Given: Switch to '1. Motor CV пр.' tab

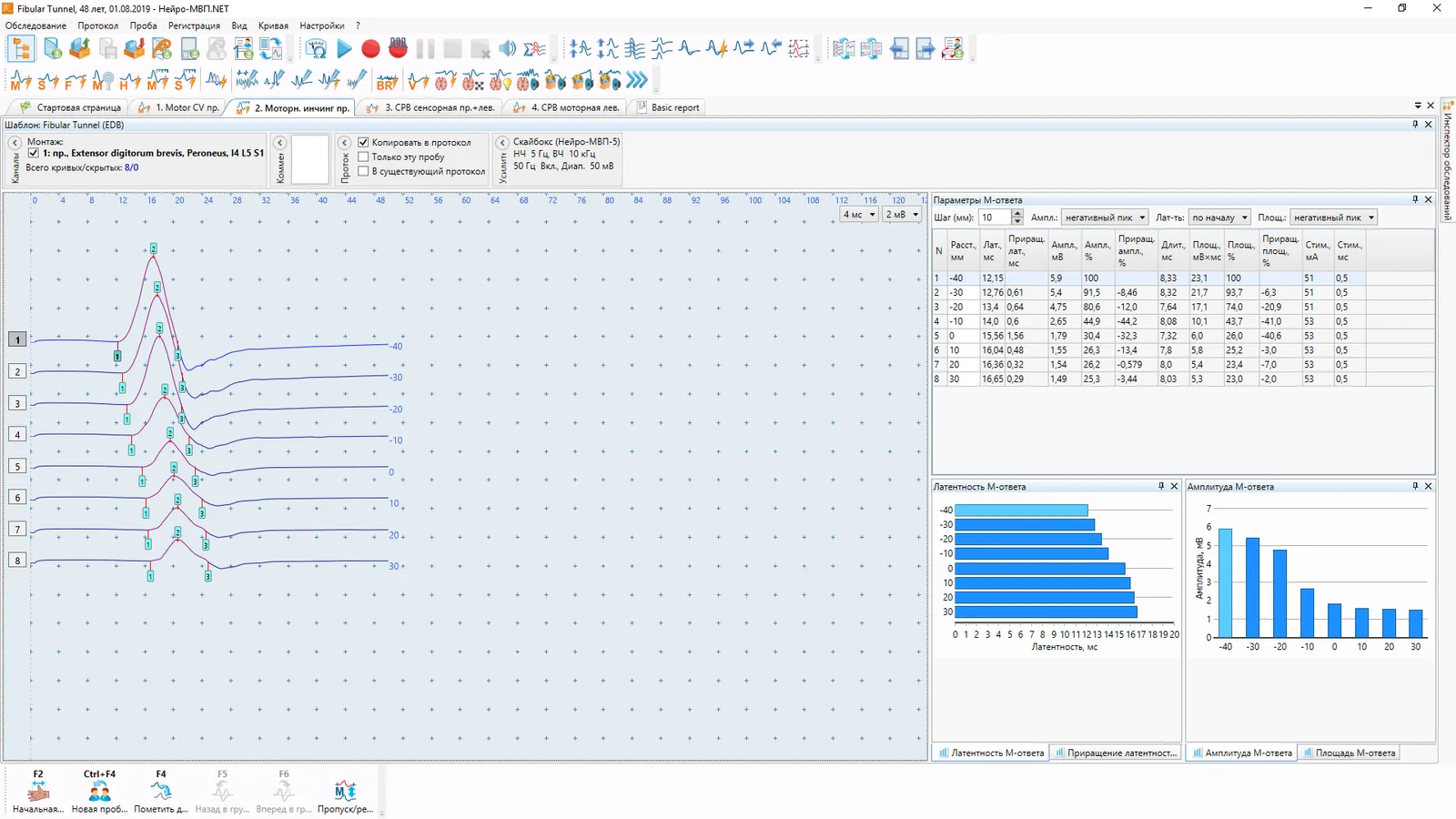Looking at the screenshot, I should (178, 107).
